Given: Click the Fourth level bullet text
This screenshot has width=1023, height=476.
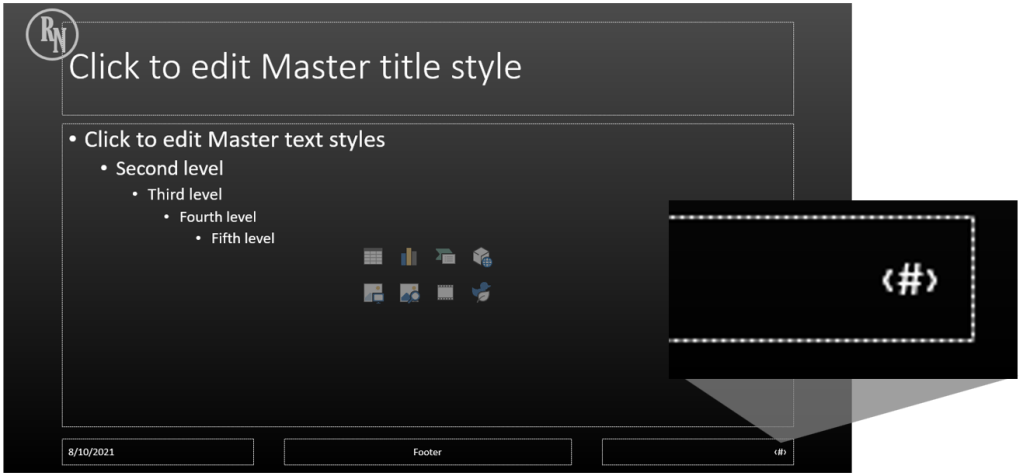Looking at the screenshot, I should 217,217.
